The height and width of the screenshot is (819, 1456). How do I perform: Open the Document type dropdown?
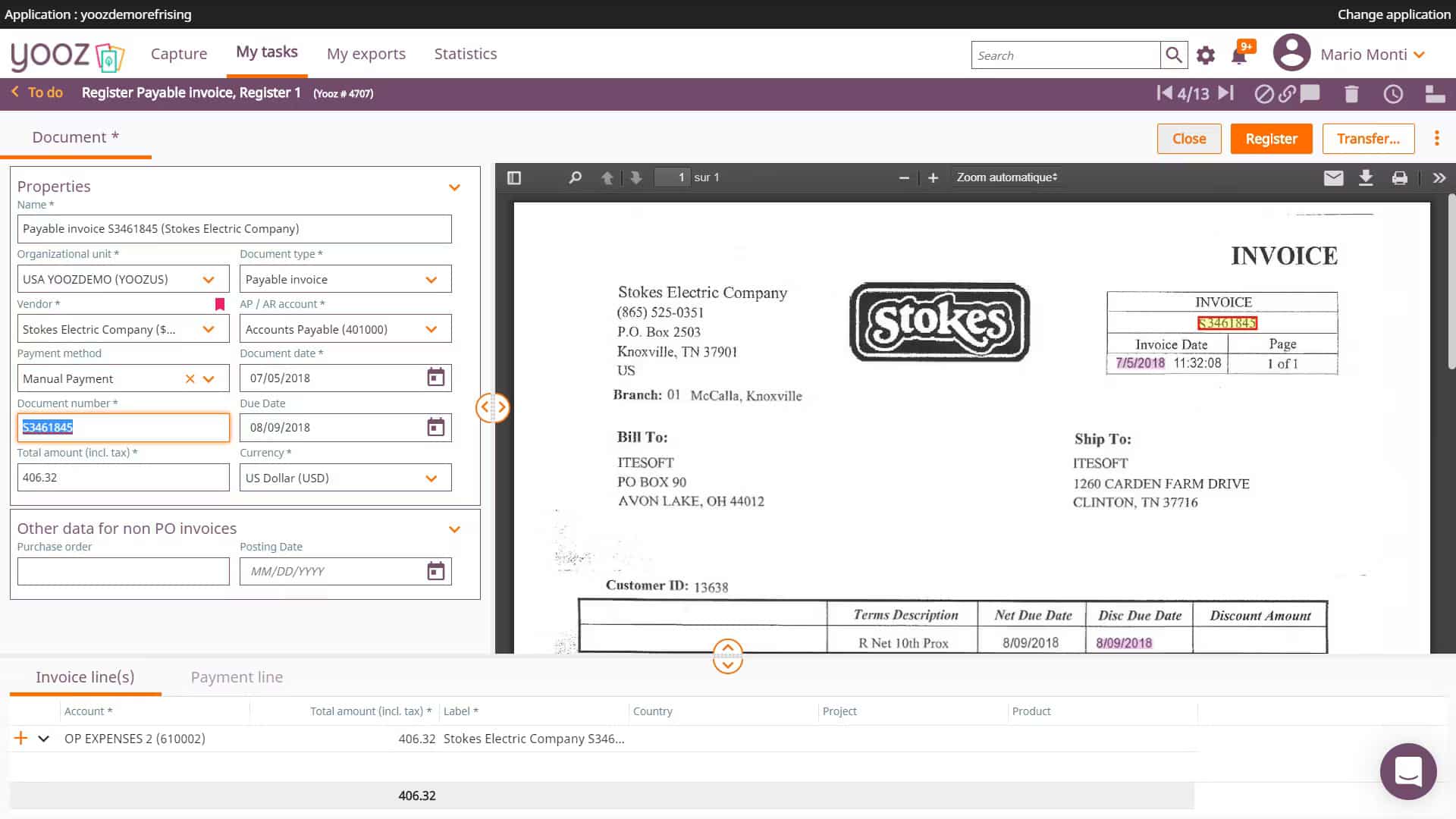tap(431, 278)
